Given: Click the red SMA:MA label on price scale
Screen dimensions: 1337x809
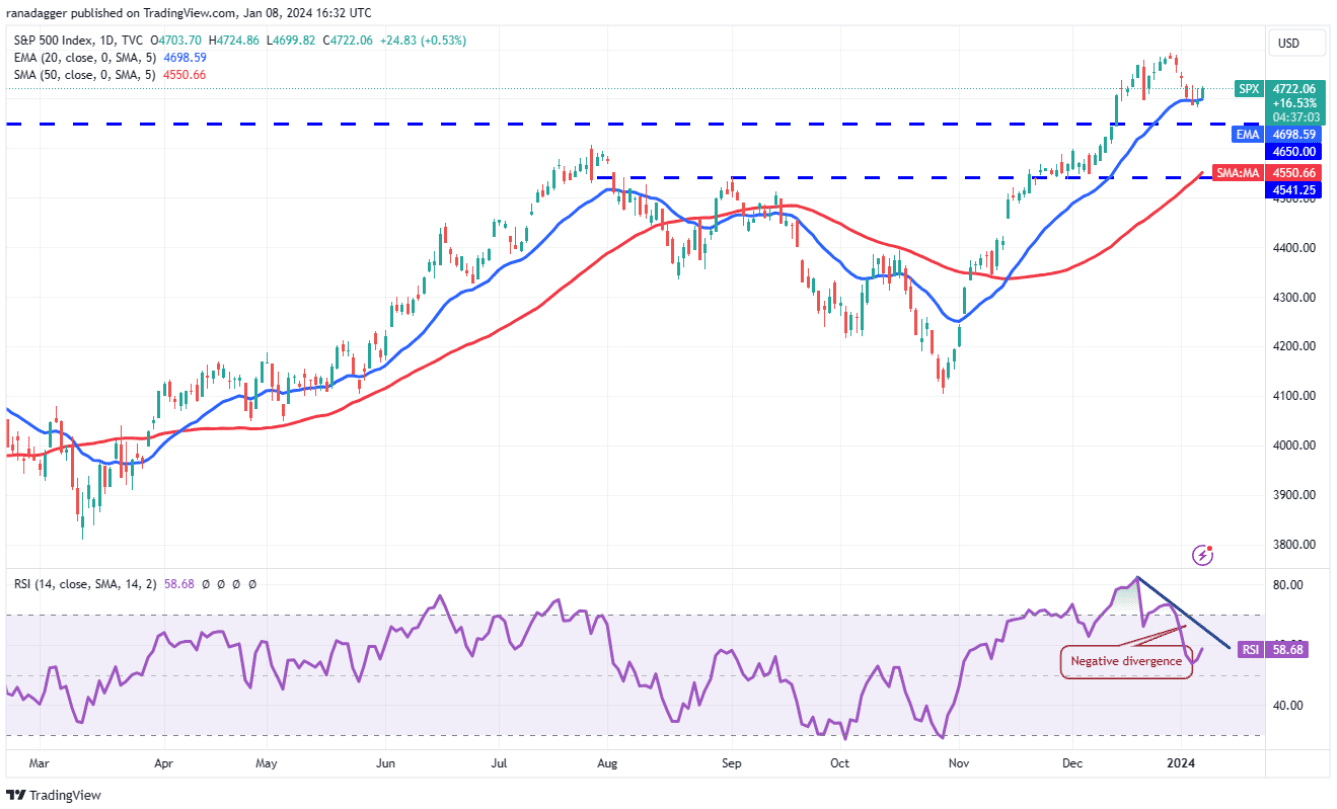Looking at the screenshot, I should 1238,173.
